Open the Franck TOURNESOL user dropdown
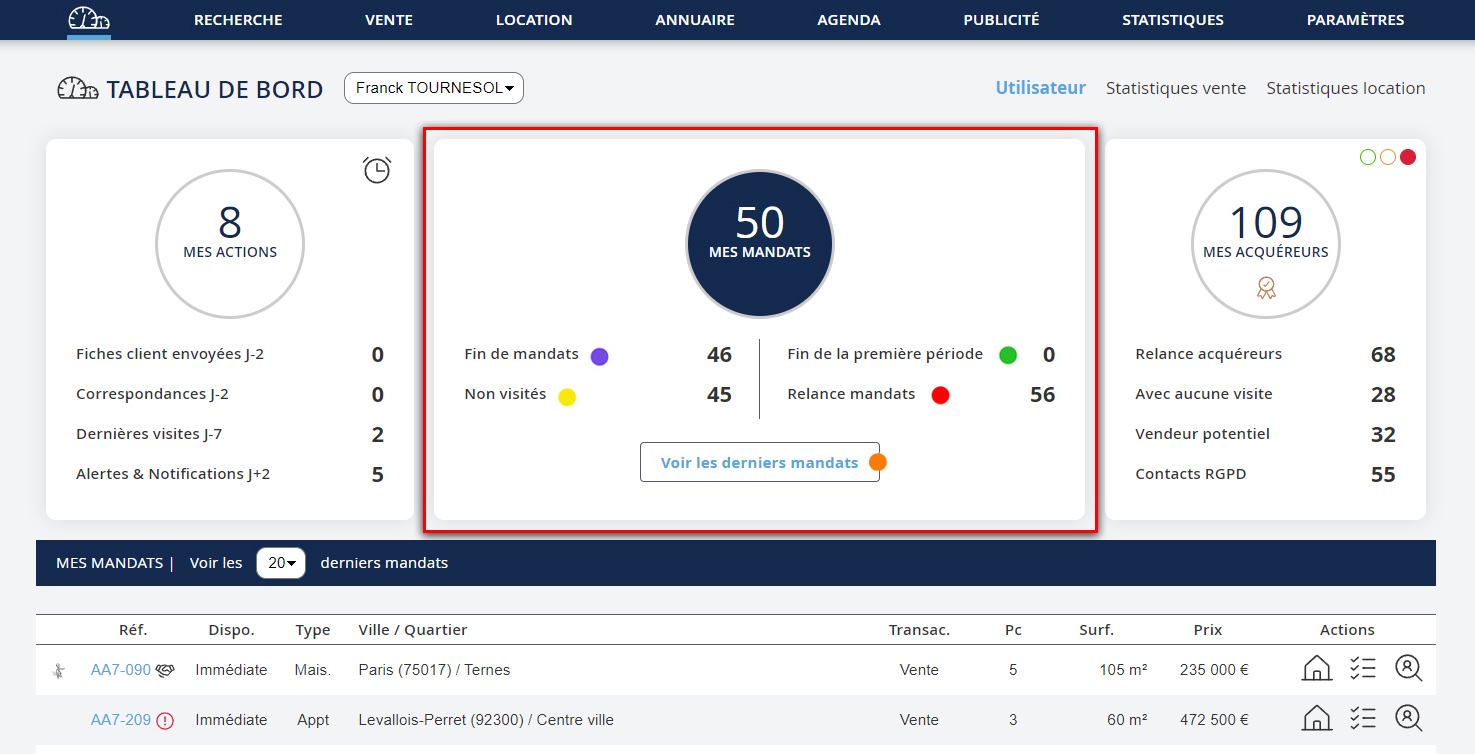The width and height of the screenshot is (1475, 754). pos(434,88)
